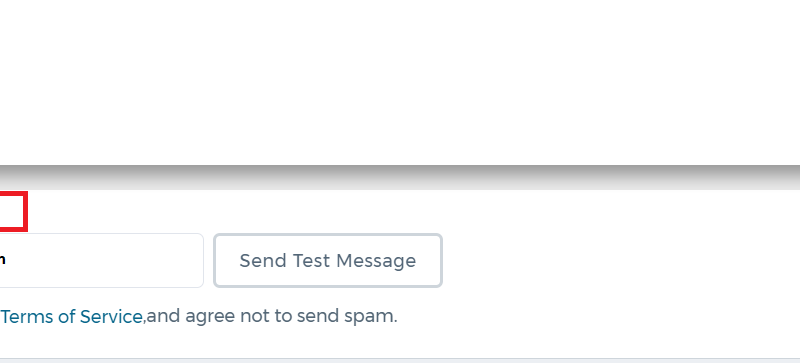Focus the text input beside Send Test Message
The height and width of the screenshot is (363, 800).
pyautogui.click(x=102, y=260)
